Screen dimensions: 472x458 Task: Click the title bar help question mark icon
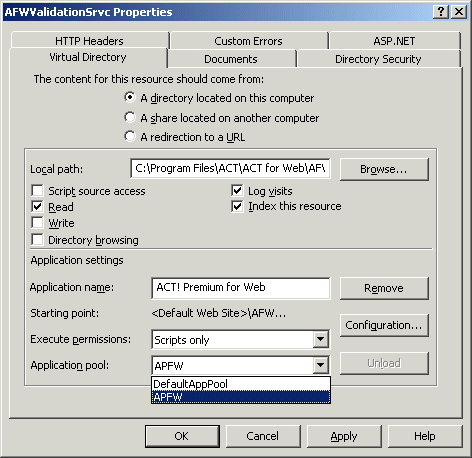(441, 12)
